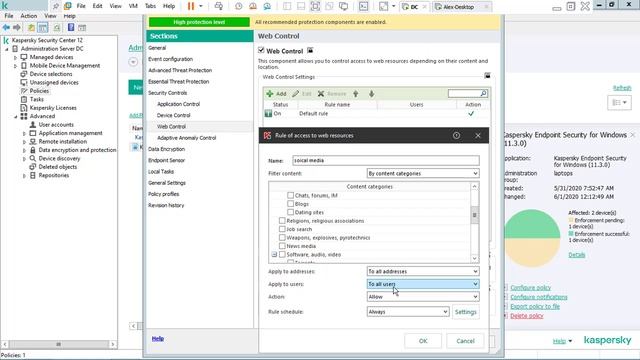Click the schedule Settings button
Screen dimensions: 640x360
point(466,312)
